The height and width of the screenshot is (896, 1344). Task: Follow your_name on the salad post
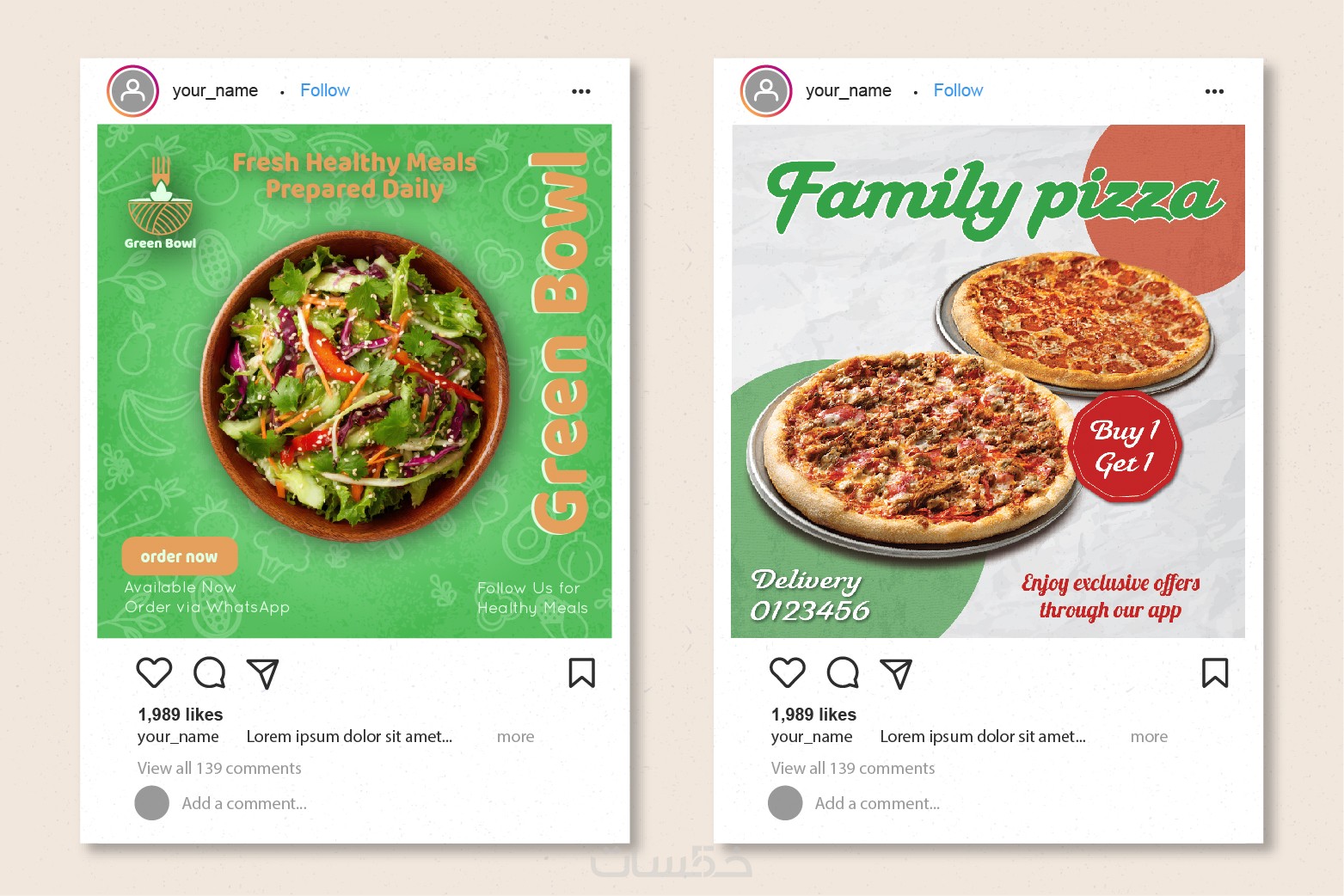325,90
